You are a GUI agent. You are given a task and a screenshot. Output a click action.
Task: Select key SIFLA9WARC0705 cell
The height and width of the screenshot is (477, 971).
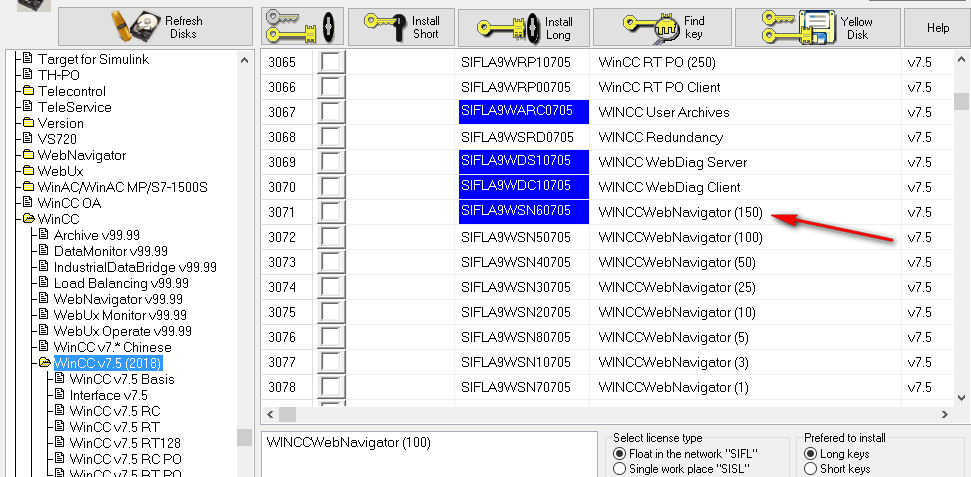click(x=524, y=112)
